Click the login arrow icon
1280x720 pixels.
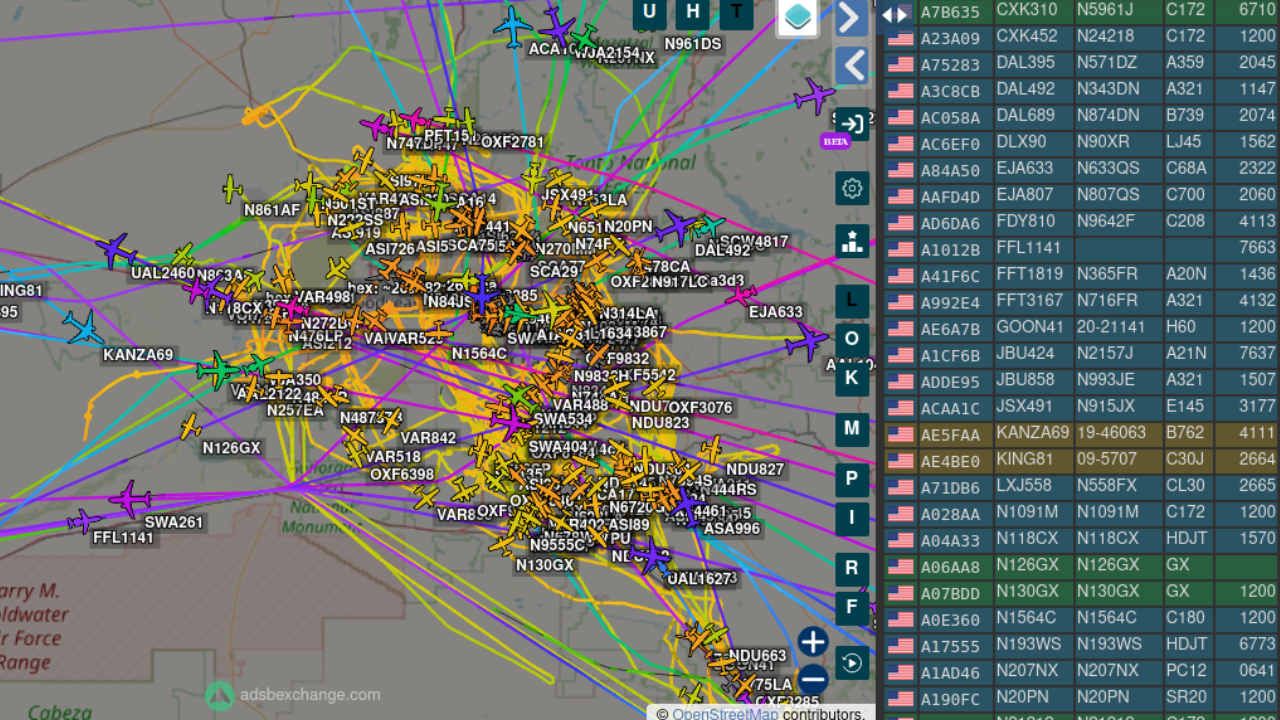point(852,124)
